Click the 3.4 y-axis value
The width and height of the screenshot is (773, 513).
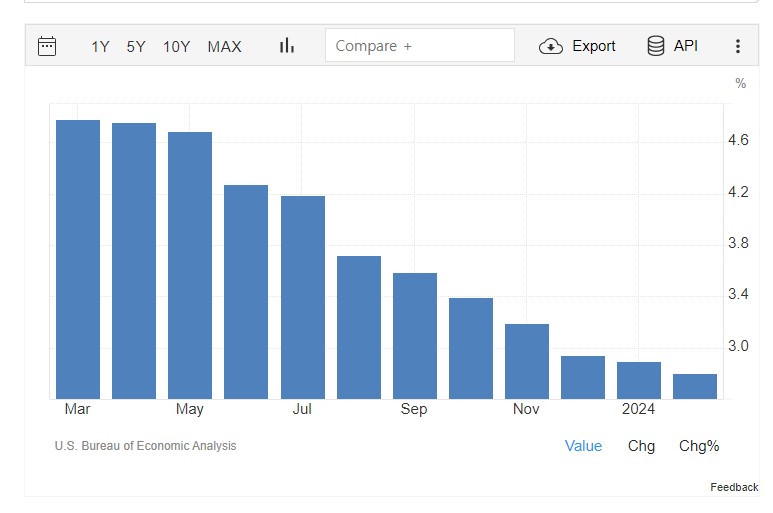click(738, 294)
